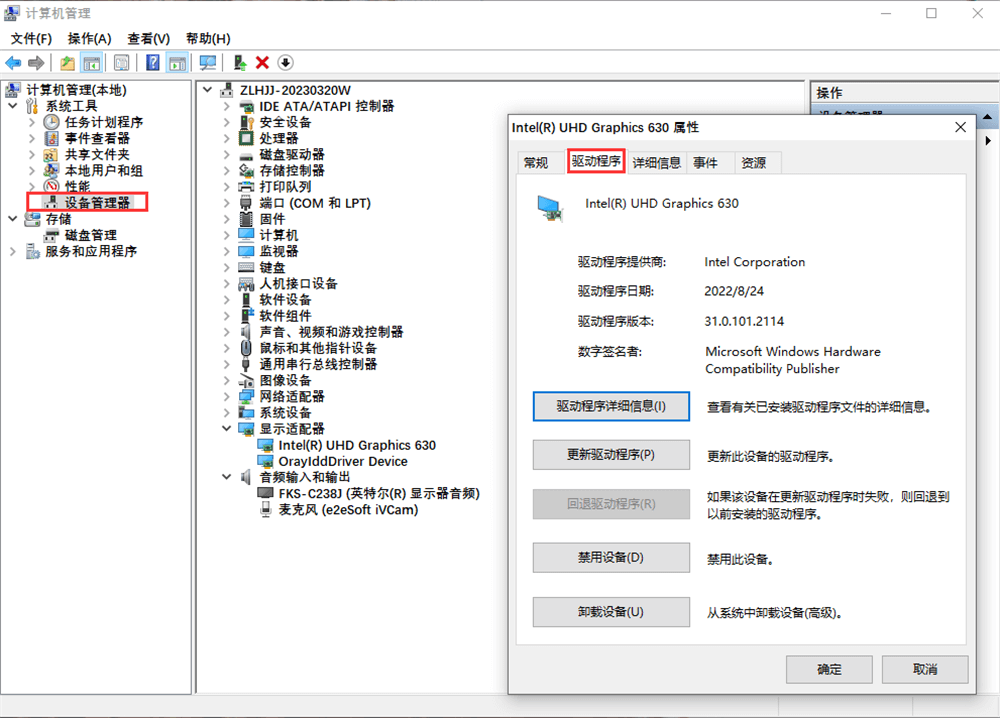Collapse the 音频输入和输出 category
The image size is (1000, 718).
tap(228, 477)
